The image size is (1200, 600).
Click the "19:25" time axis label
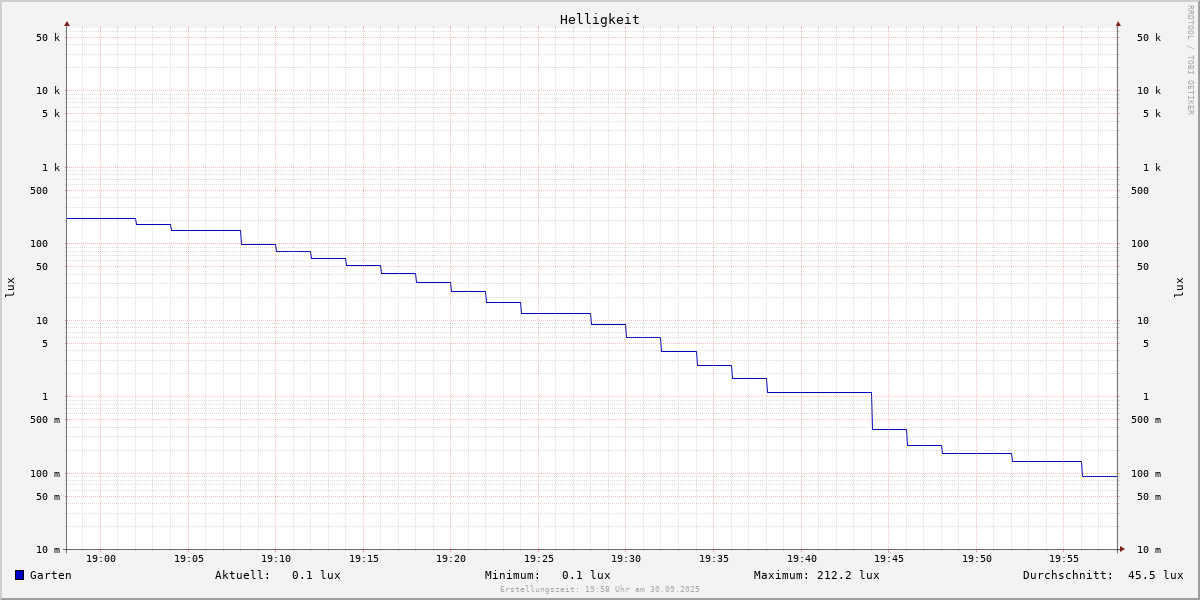click(539, 559)
